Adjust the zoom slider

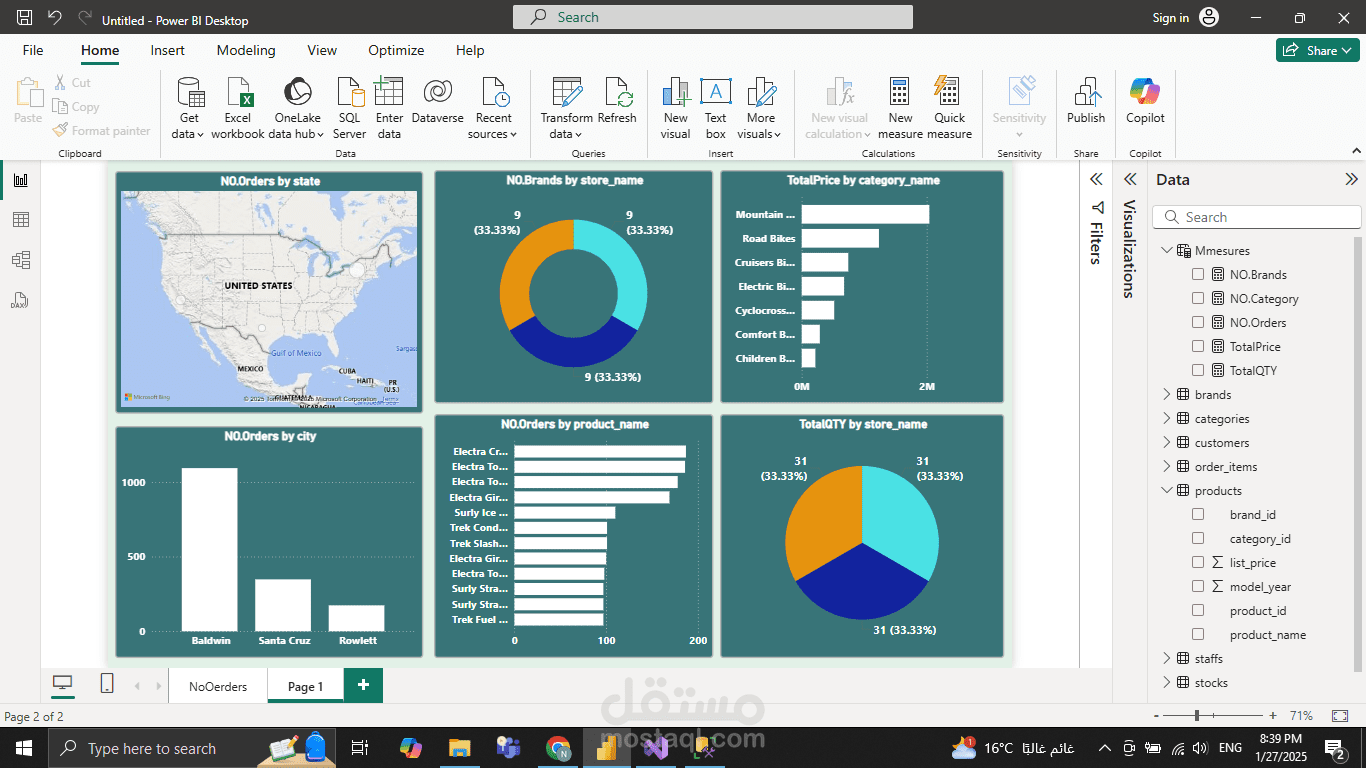1197,716
